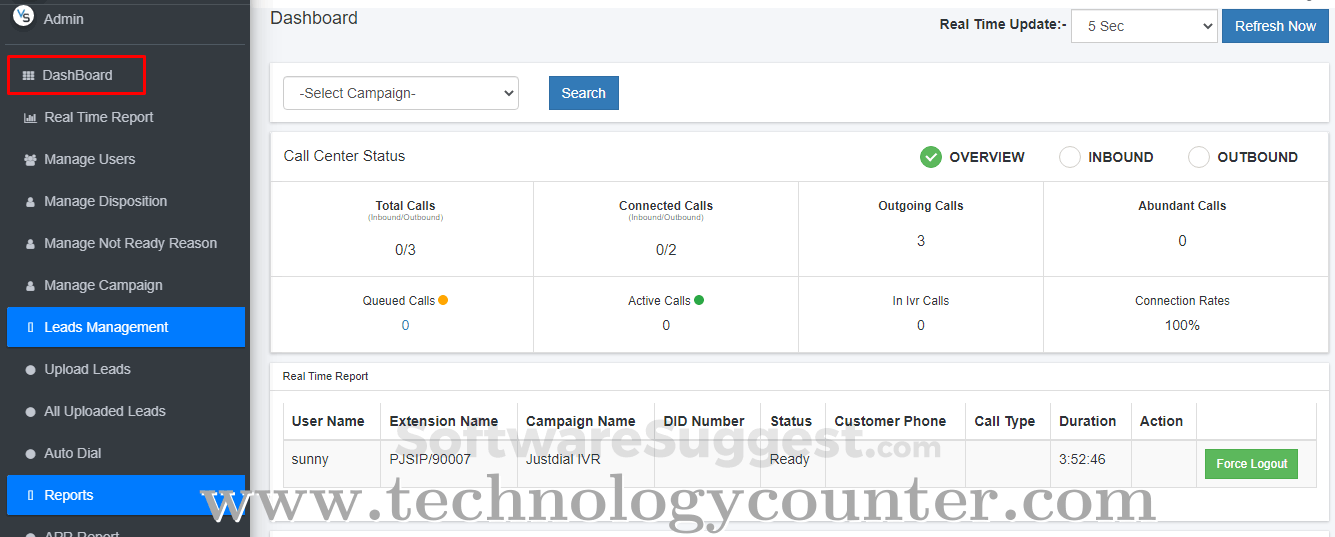Open Auto Dial submenu item
Screen dimensions: 1335x537
pyautogui.click(x=73, y=453)
